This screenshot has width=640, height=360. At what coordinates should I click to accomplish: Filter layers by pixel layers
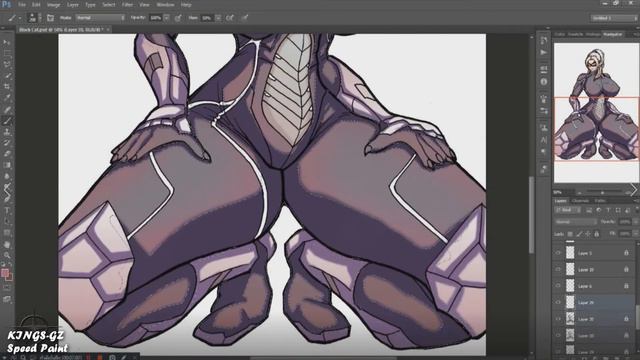coord(589,210)
